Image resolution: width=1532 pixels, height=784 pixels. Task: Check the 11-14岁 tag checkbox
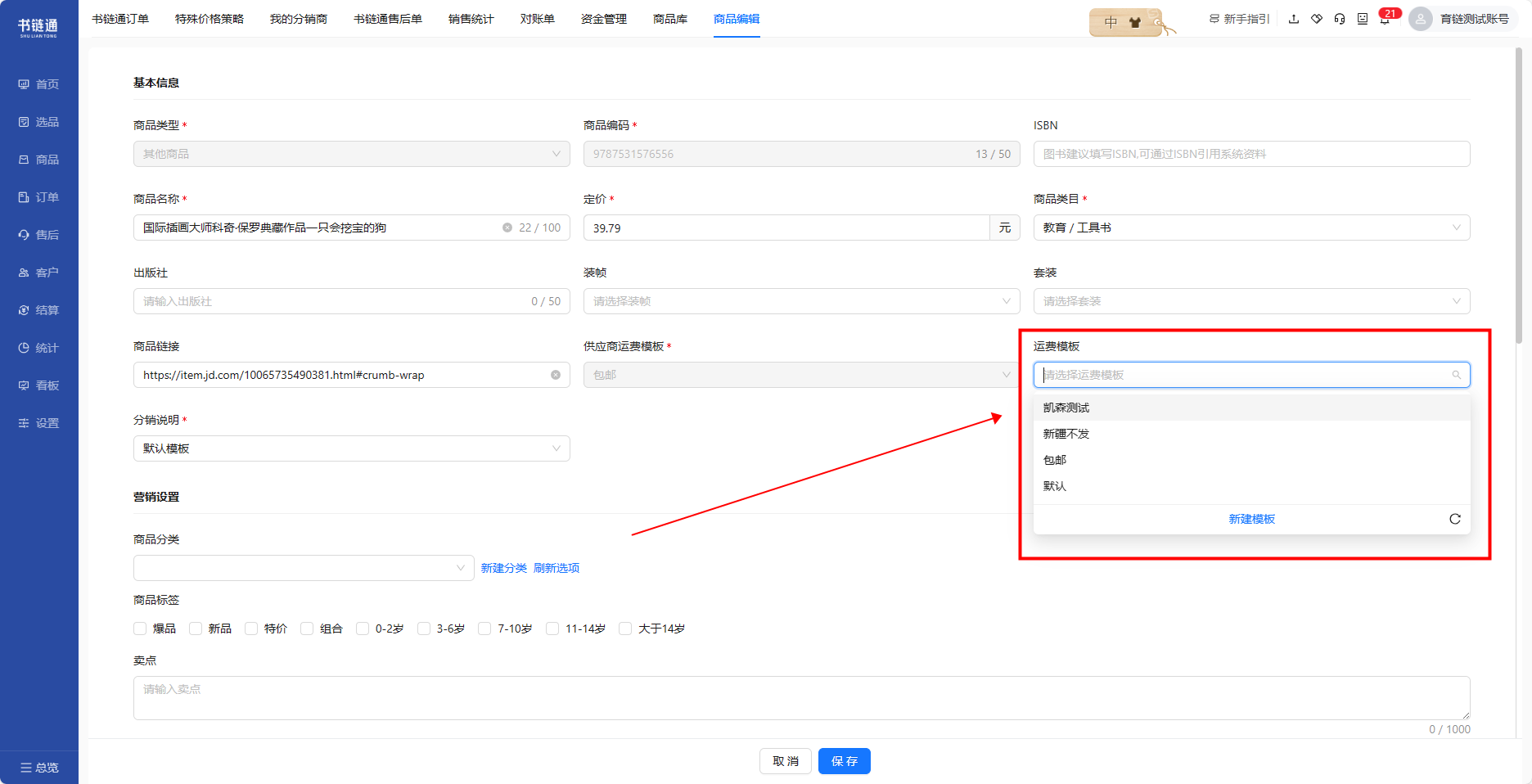(x=552, y=629)
